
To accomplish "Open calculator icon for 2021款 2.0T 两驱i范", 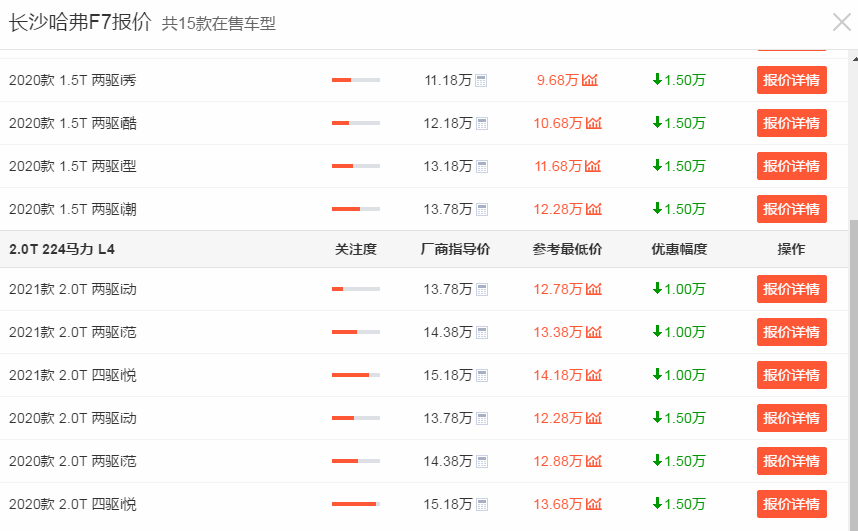I will pos(482,333).
